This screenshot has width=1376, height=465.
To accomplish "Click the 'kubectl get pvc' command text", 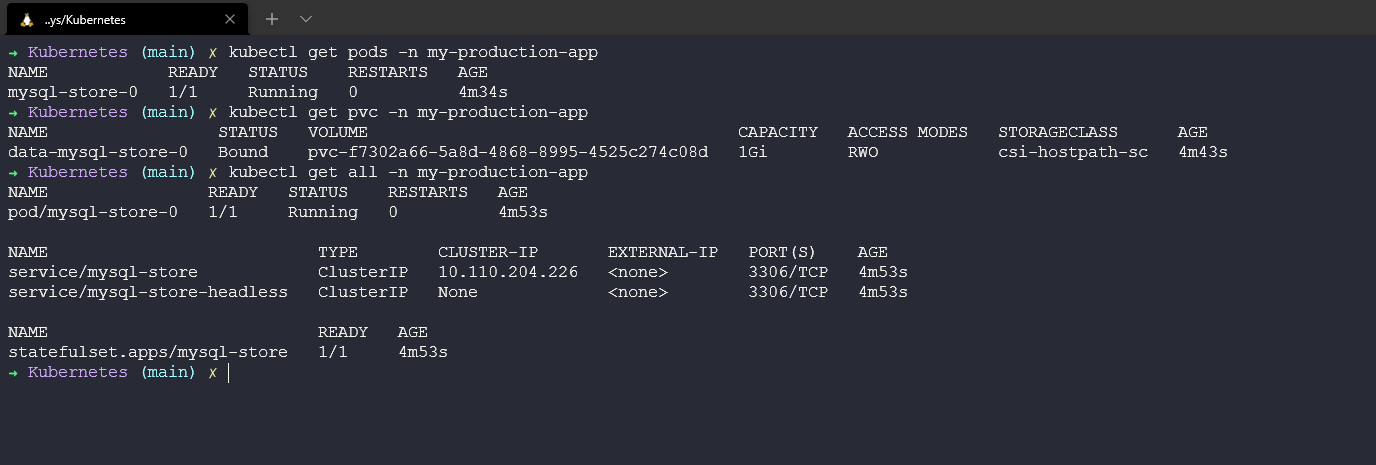I will 407,112.
